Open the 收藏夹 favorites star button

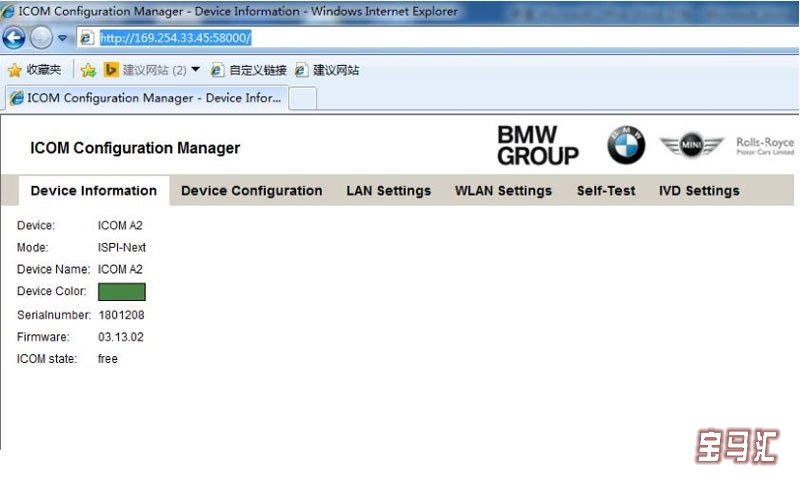[34, 70]
